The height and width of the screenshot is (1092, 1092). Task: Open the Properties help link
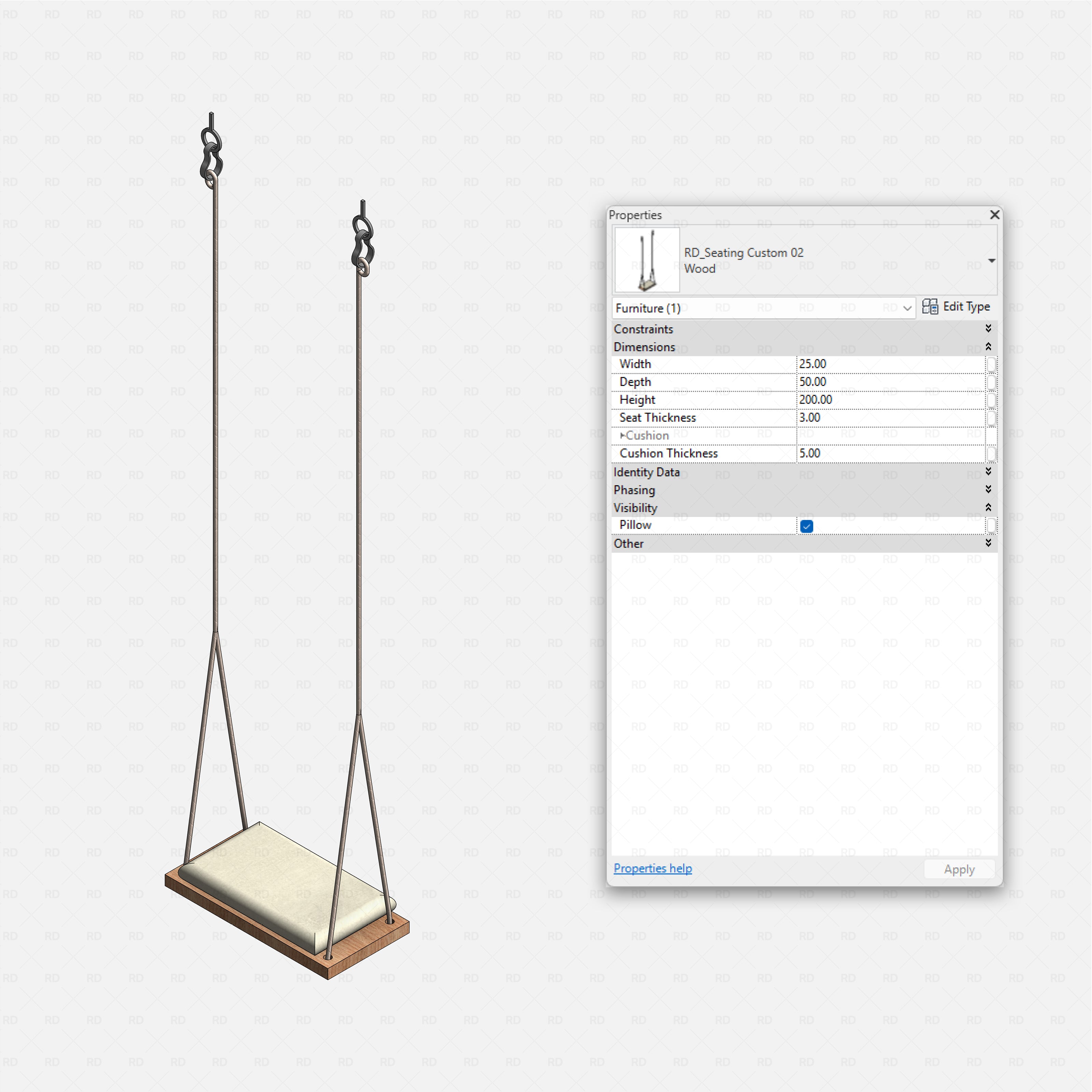(x=652, y=868)
